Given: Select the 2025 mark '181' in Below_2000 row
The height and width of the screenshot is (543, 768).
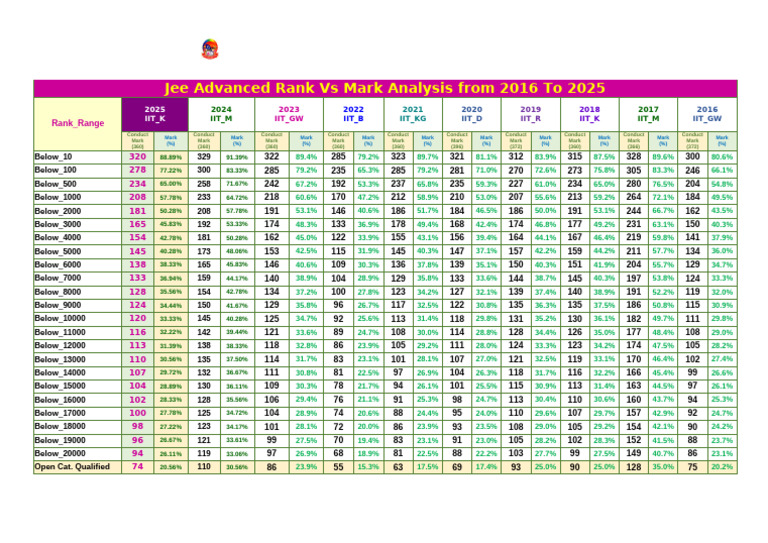Looking at the screenshot, I should click(138, 211).
